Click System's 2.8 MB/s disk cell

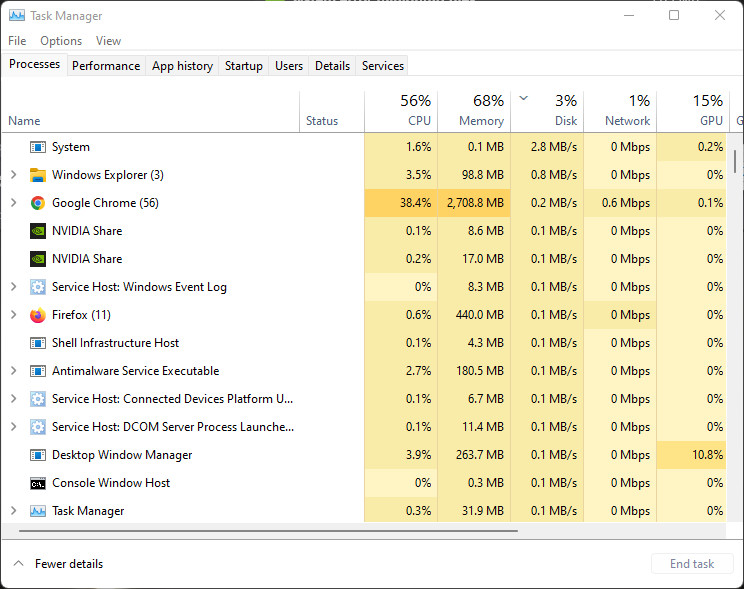(547, 147)
